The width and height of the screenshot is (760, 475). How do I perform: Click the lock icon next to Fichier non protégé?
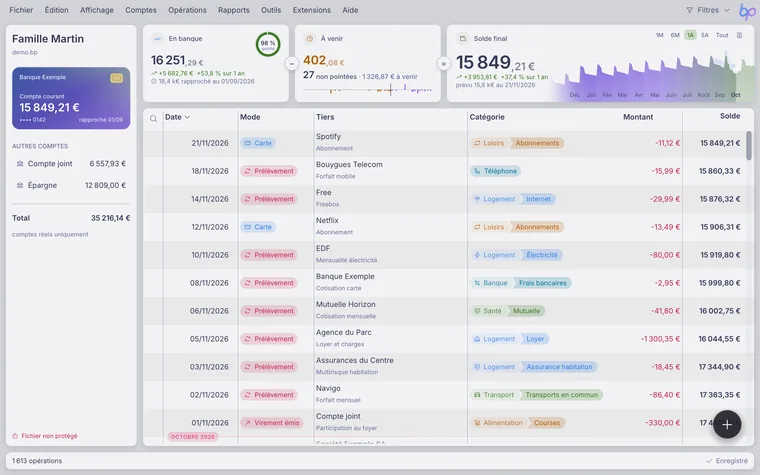tap(15, 436)
